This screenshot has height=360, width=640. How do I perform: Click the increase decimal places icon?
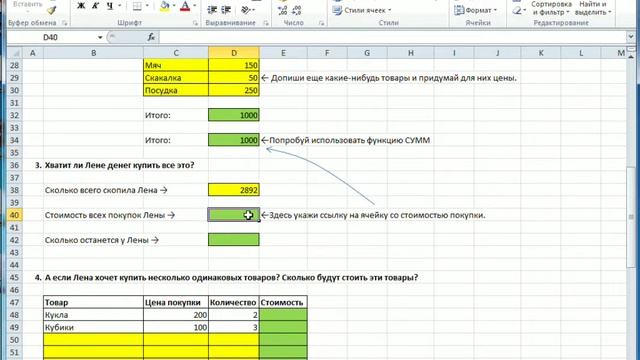point(282,10)
